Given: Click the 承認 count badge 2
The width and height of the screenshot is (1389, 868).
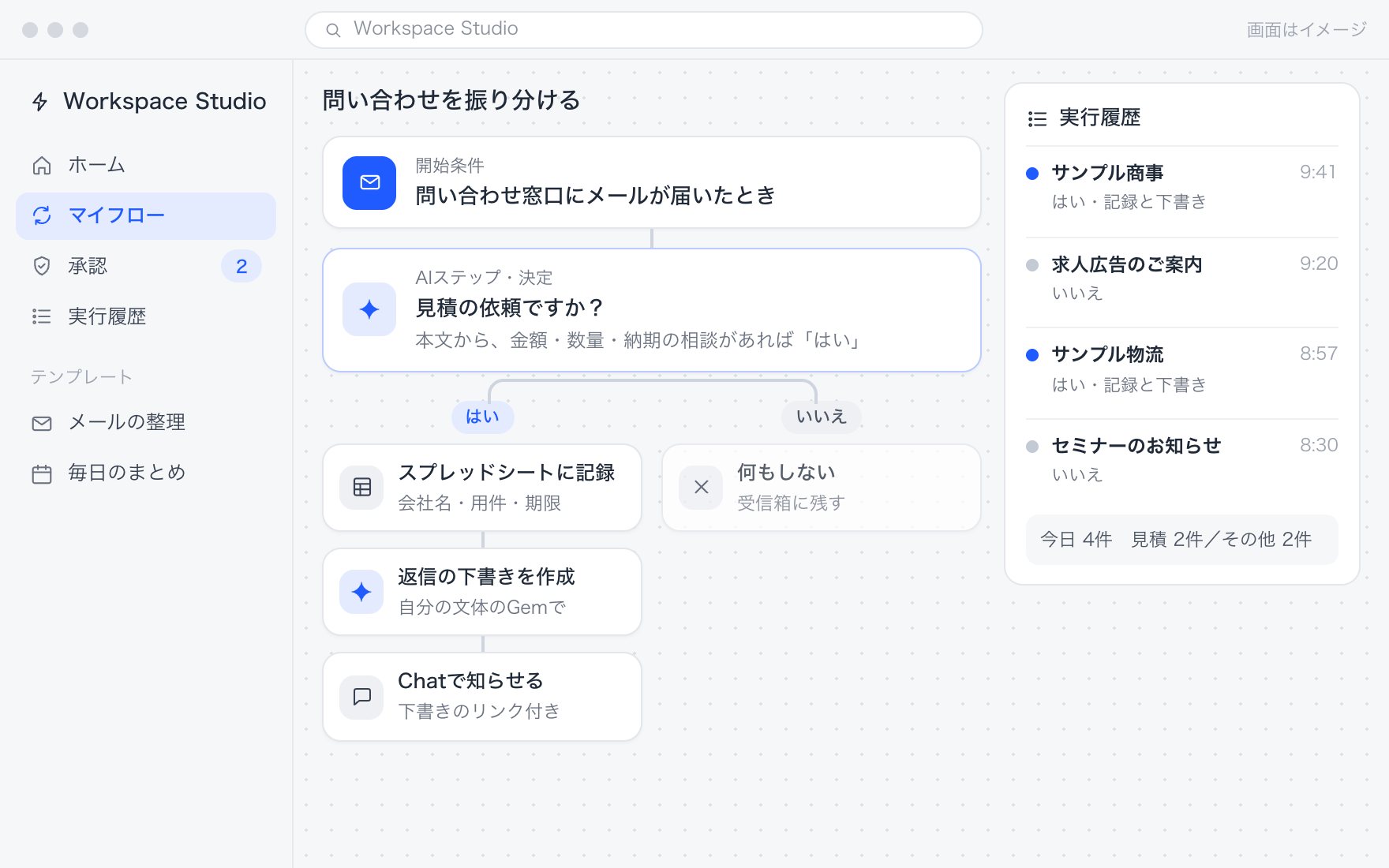Looking at the screenshot, I should click(x=241, y=266).
